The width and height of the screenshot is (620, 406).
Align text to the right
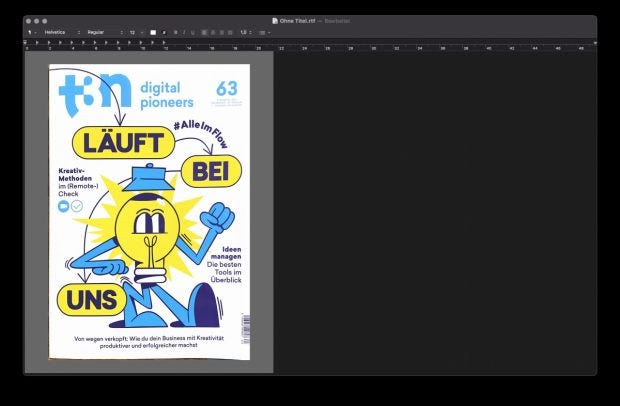[221, 32]
